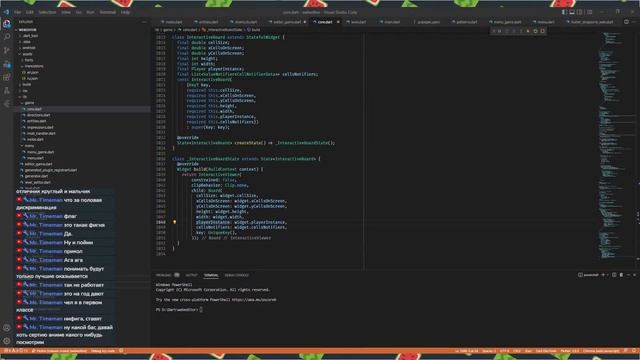This screenshot has height=360, width=640.
Task: Open the terminal launch profile dropdown arrow
Action: [608, 275]
